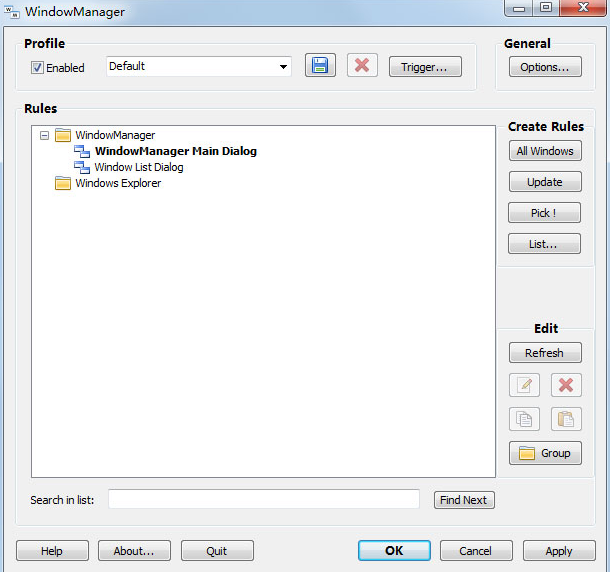Open the Options... dialog
Image resolution: width=610 pixels, height=572 pixels.
pos(545,67)
